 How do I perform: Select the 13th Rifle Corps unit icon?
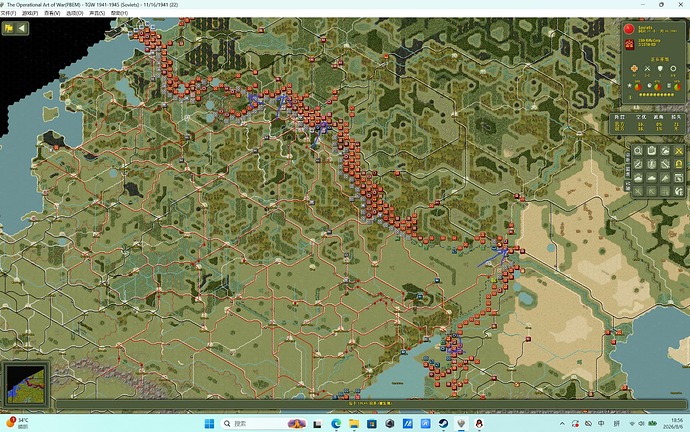click(x=629, y=44)
